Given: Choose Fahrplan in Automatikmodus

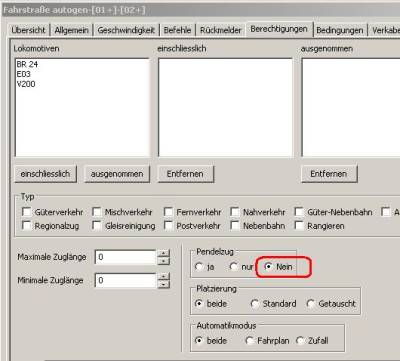Looking at the screenshot, I should coord(249,341).
